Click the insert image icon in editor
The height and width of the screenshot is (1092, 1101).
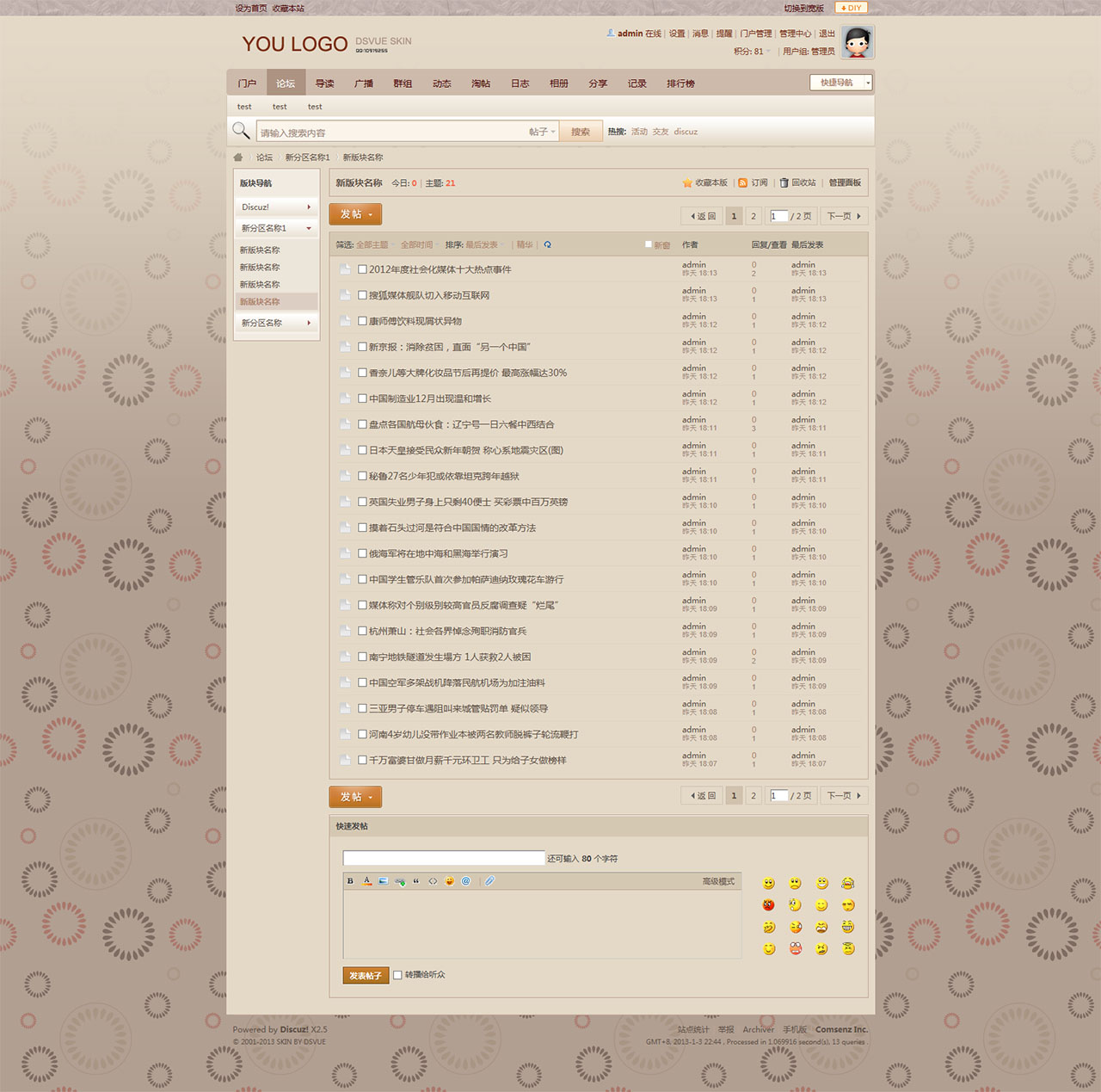(383, 881)
